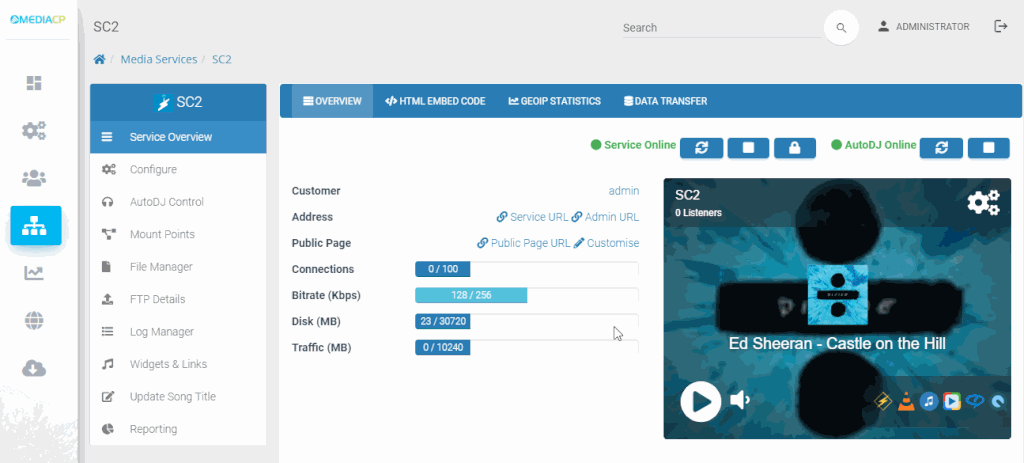Click the logout icon at top right

(x=1000, y=26)
